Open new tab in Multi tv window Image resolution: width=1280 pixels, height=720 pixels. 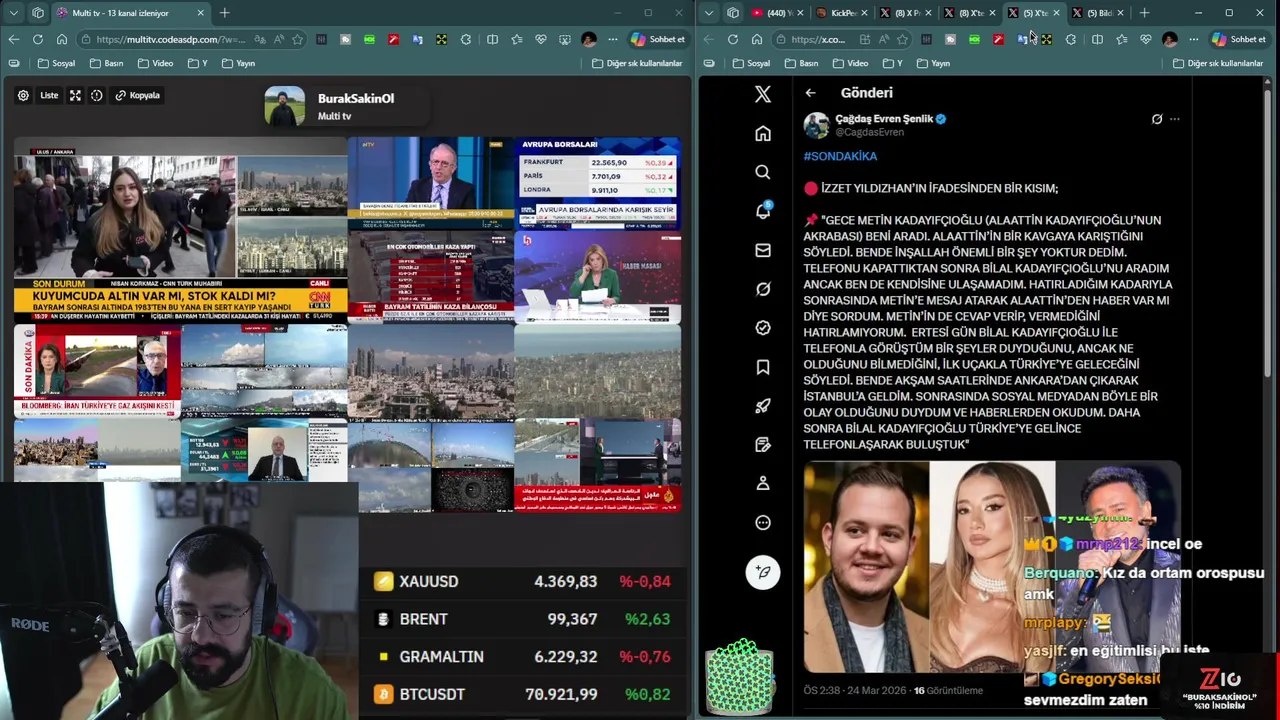click(225, 13)
